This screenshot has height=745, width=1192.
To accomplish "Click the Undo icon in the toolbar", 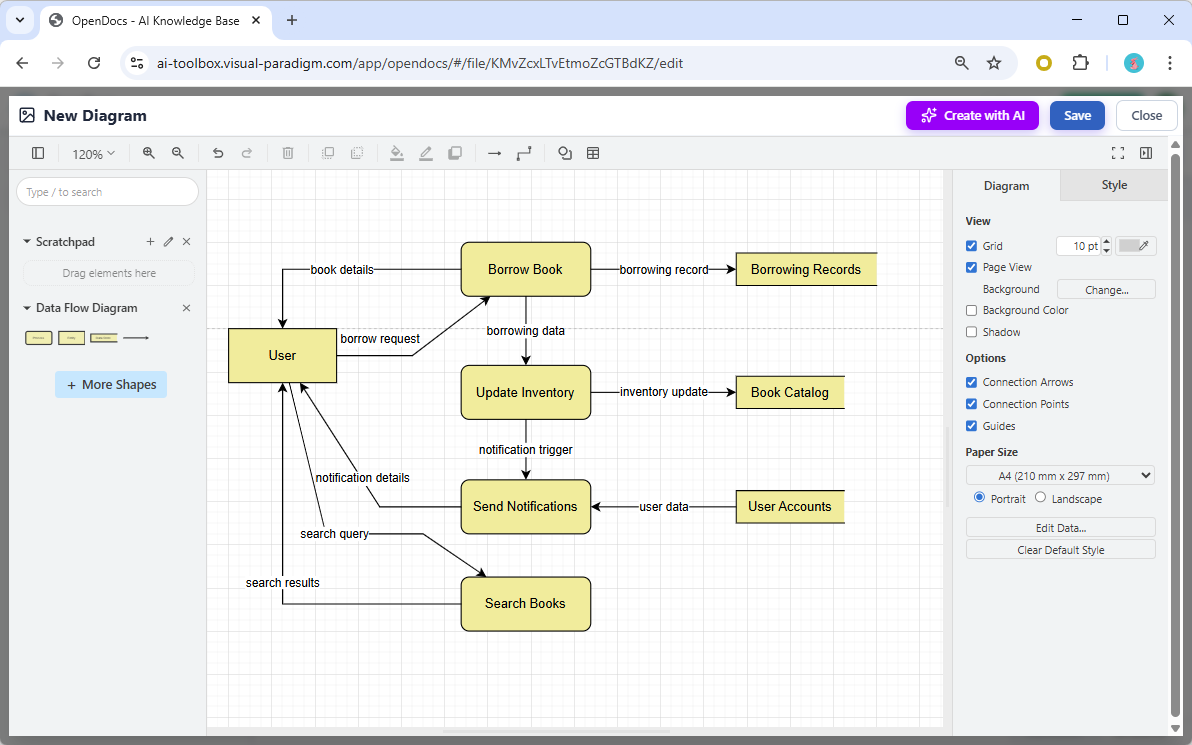I will pos(218,153).
